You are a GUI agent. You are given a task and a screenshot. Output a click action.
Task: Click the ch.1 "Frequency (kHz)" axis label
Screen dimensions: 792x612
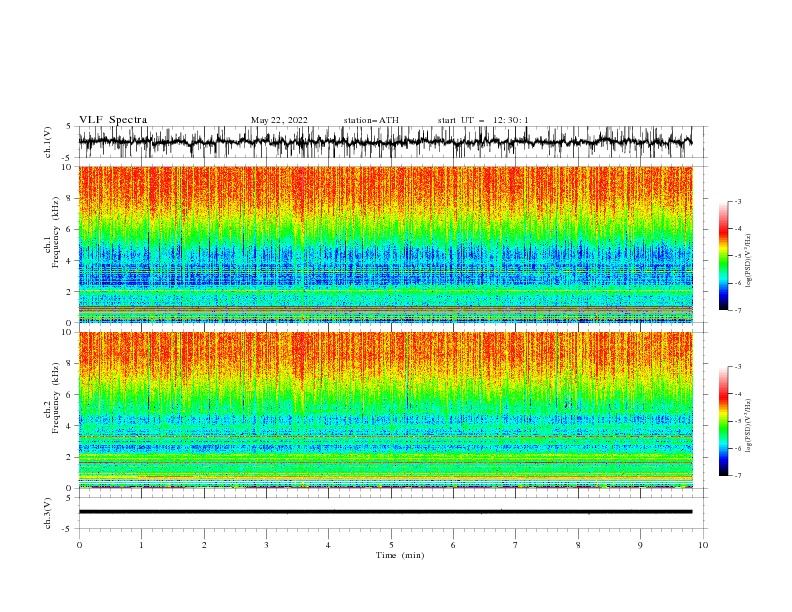coord(56,230)
